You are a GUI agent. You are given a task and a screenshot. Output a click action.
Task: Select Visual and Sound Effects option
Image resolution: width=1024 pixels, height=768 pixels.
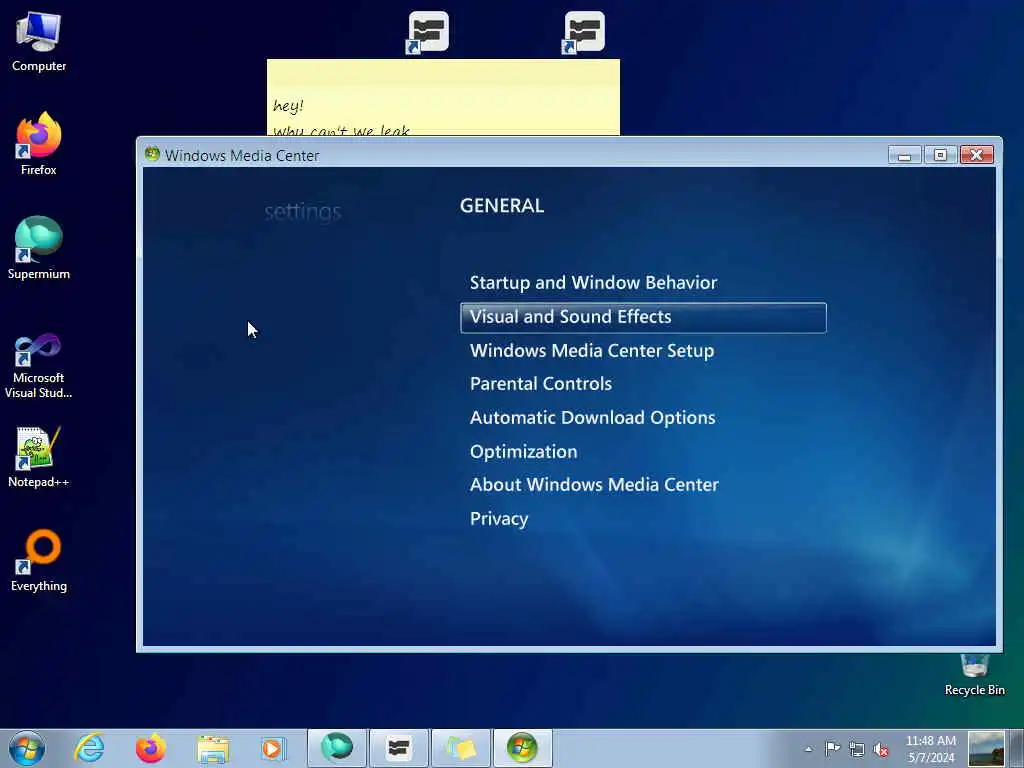click(643, 317)
